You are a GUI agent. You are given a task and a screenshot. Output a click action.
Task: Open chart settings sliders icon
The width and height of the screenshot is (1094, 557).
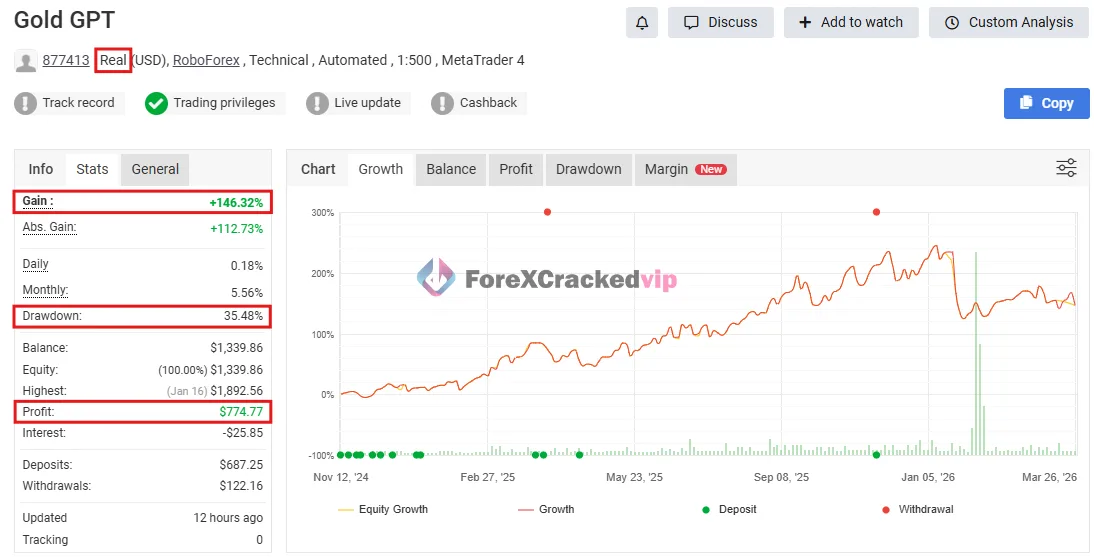tap(1066, 168)
